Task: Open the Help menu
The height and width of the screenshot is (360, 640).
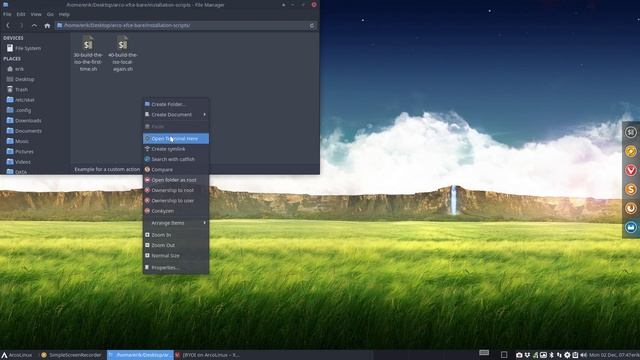Action: tap(64, 14)
